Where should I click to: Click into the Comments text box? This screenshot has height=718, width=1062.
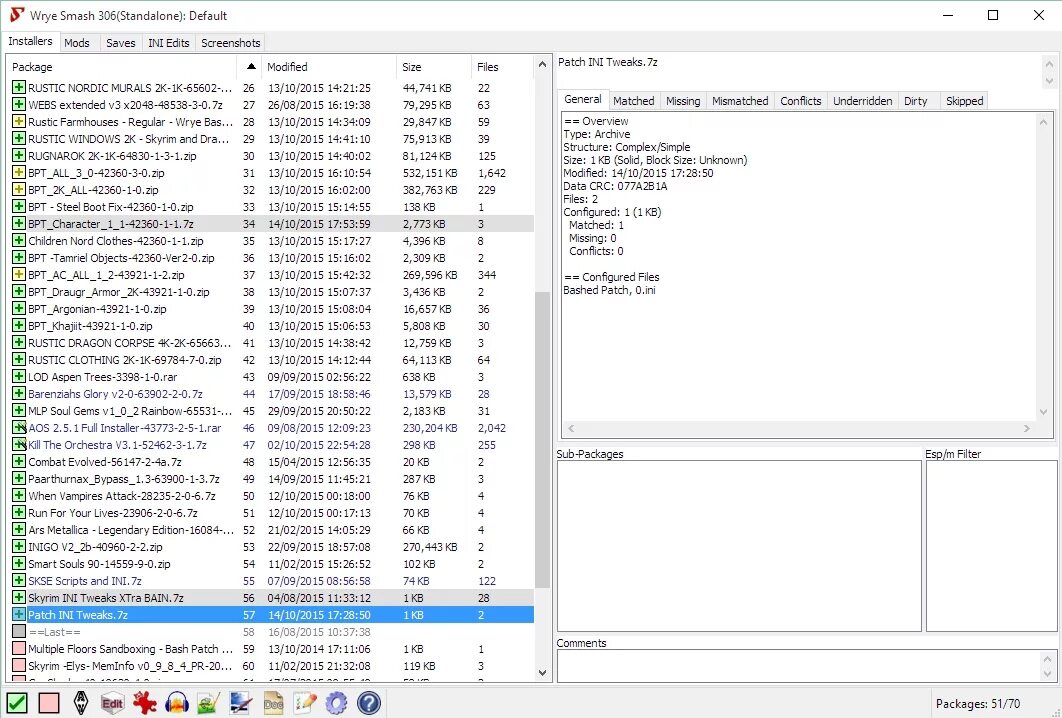pos(799,666)
